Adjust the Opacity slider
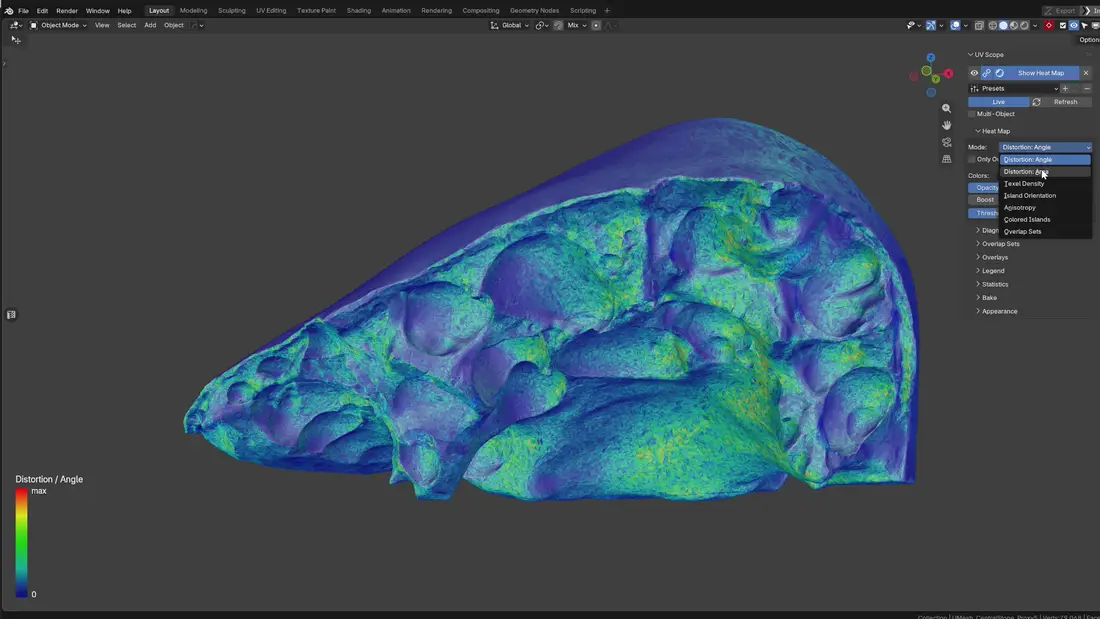This screenshot has width=1100, height=619. (x=984, y=187)
